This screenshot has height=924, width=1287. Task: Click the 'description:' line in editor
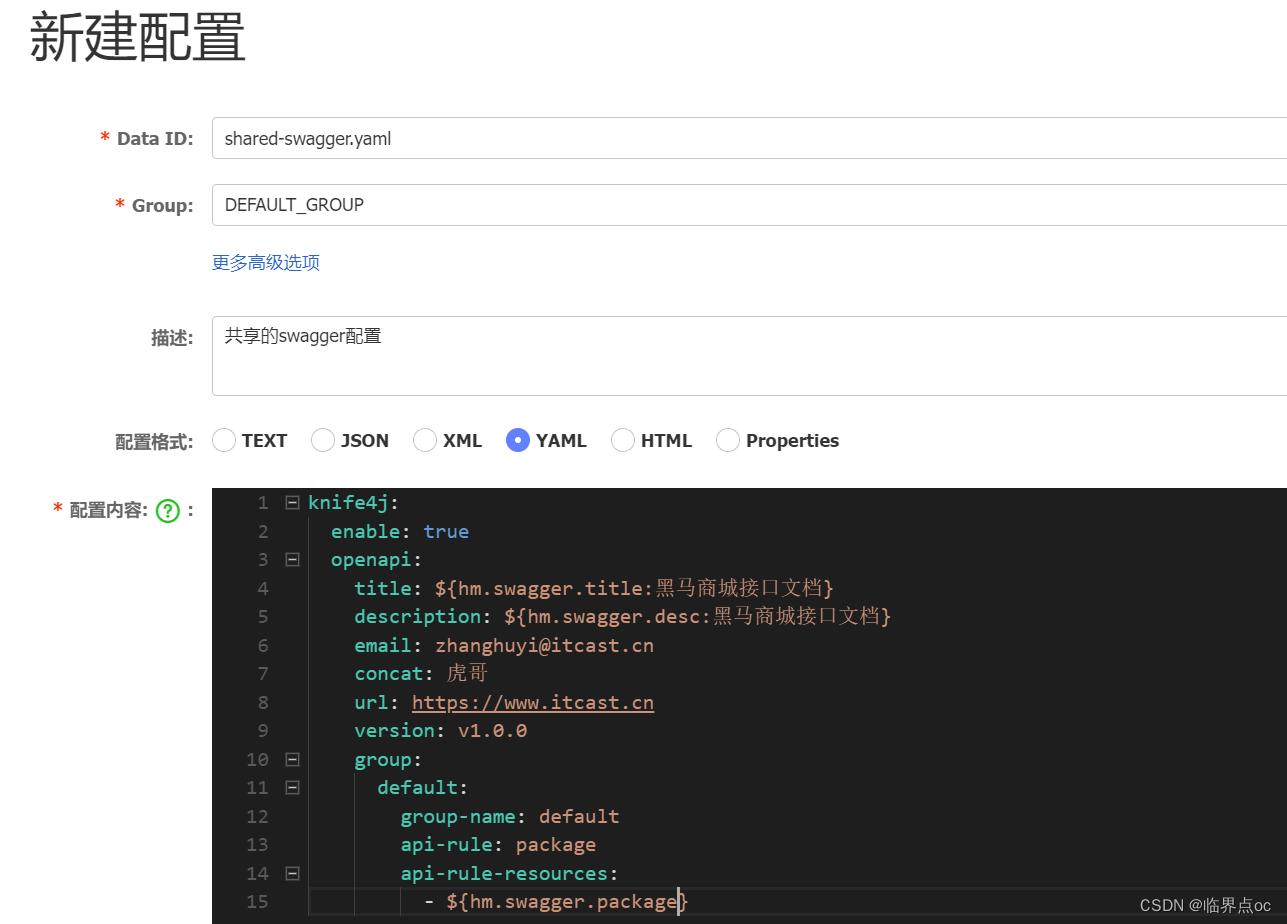coord(623,616)
